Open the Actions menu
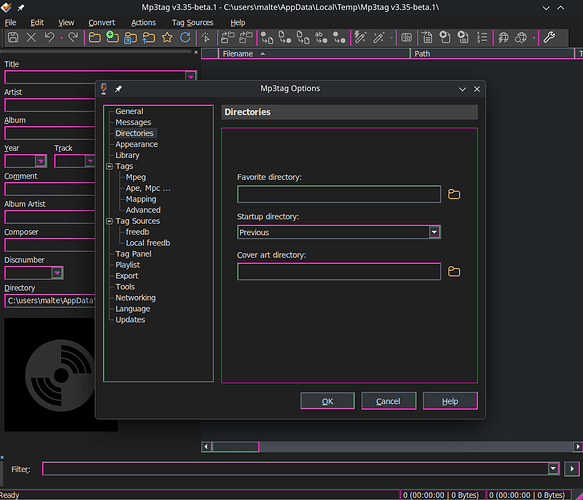The height and width of the screenshot is (500, 583). [143, 23]
